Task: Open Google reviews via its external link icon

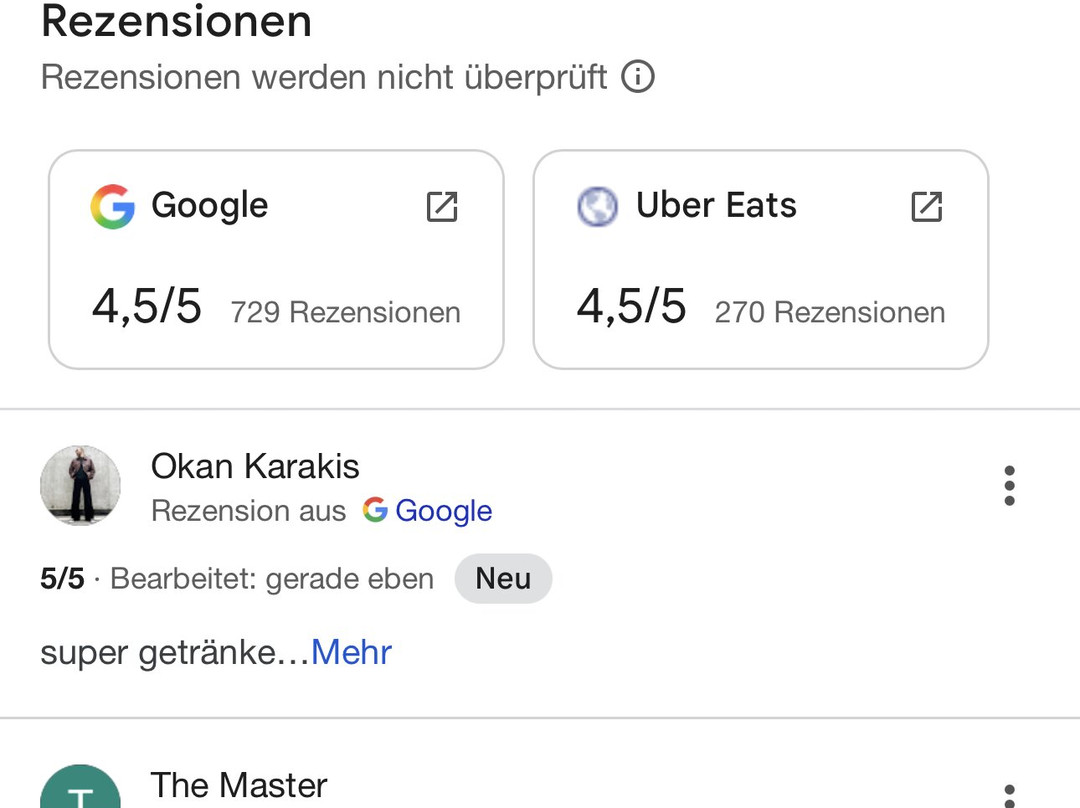Action: tap(442, 207)
